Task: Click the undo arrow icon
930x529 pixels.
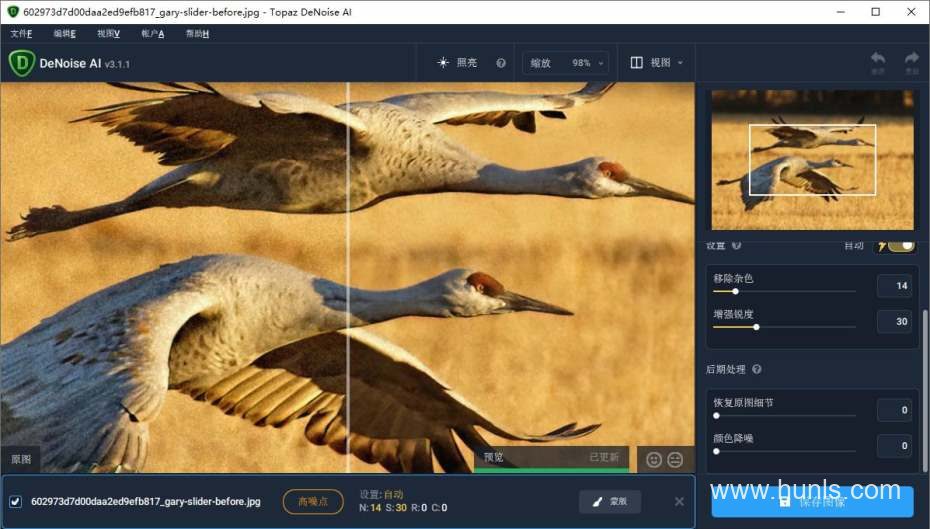Action: pyautogui.click(x=878, y=59)
